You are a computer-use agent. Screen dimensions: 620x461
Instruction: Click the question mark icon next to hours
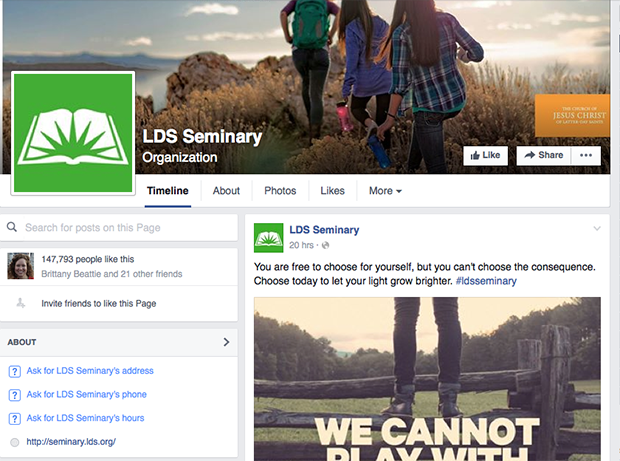click(x=15, y=419)
